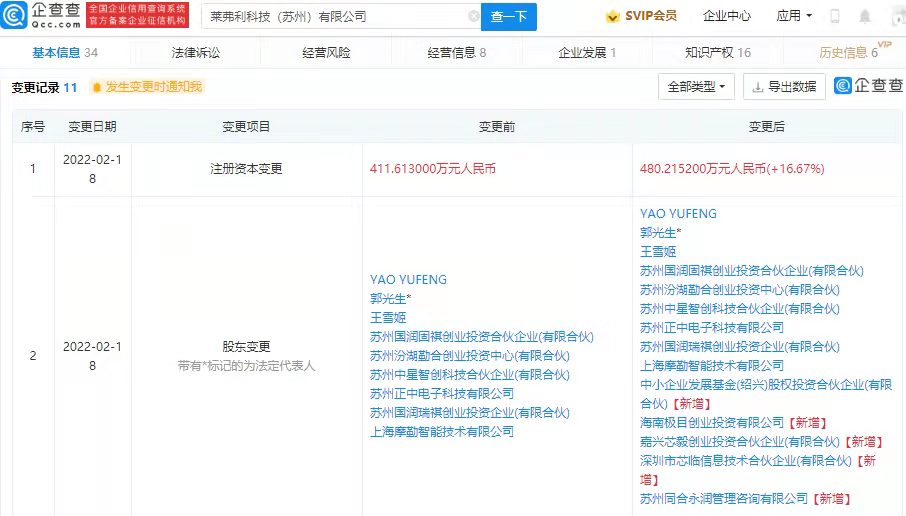Screen dimensions: 906x516
Task: Click the 变更项目 column header
Action: (x=246, y=127)
